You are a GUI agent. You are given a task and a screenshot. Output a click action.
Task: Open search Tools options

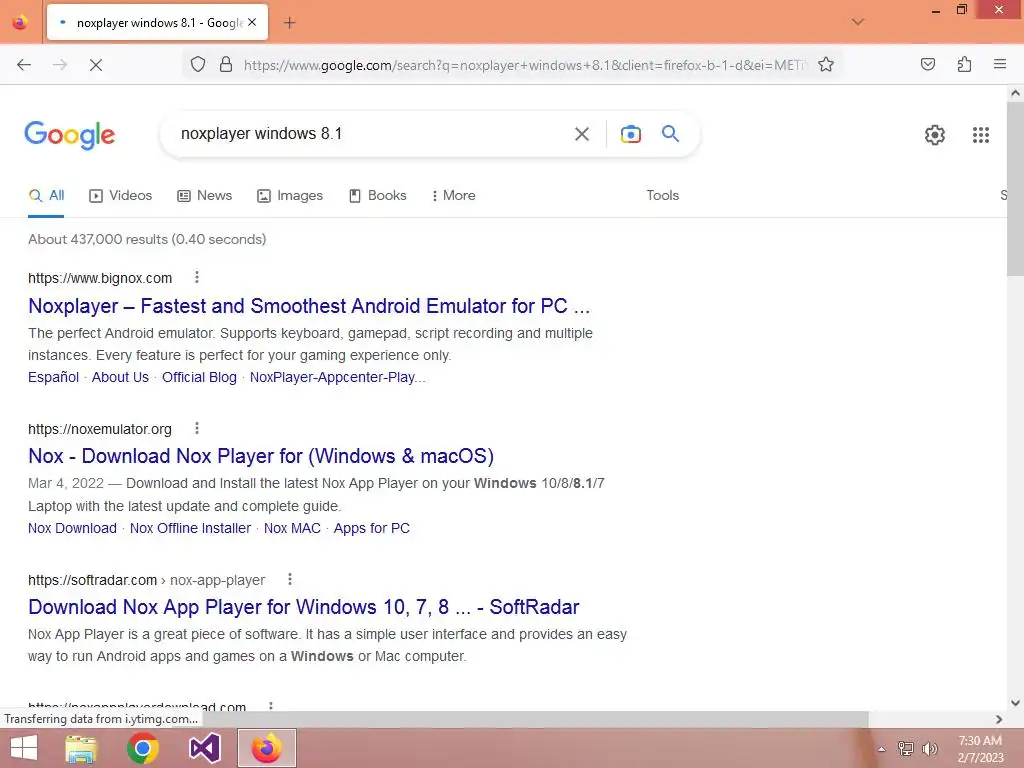pyautogui.click(x=663, y=195)
